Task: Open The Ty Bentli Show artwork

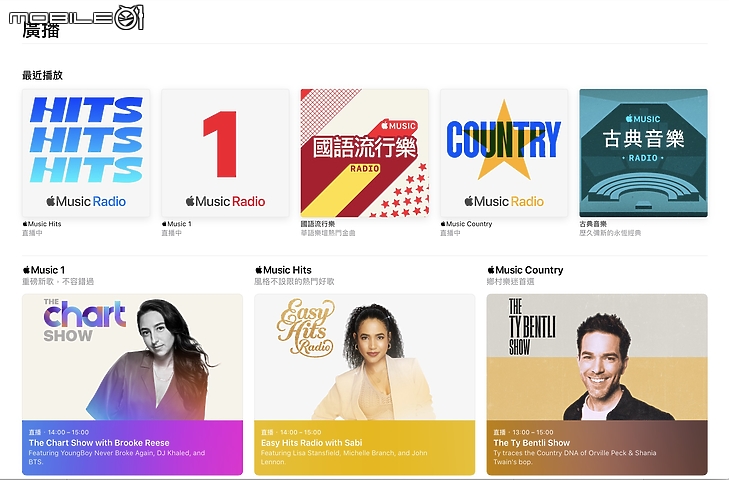Action: click(x=597, y=357)
